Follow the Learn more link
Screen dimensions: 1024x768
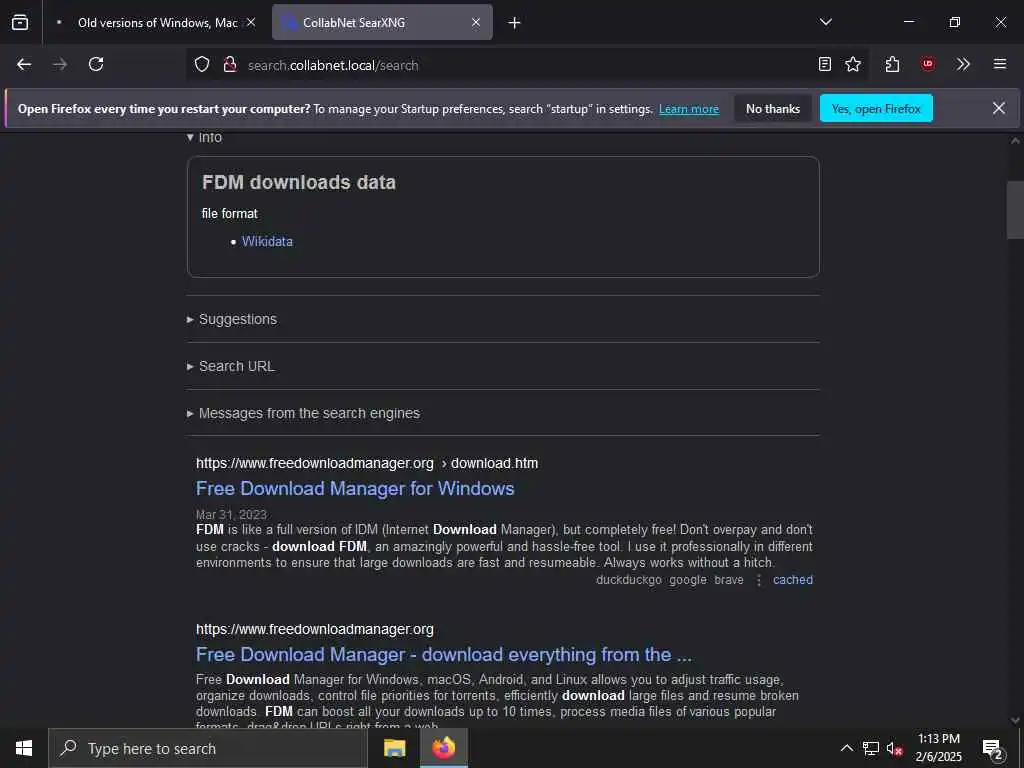pos(689,109)
